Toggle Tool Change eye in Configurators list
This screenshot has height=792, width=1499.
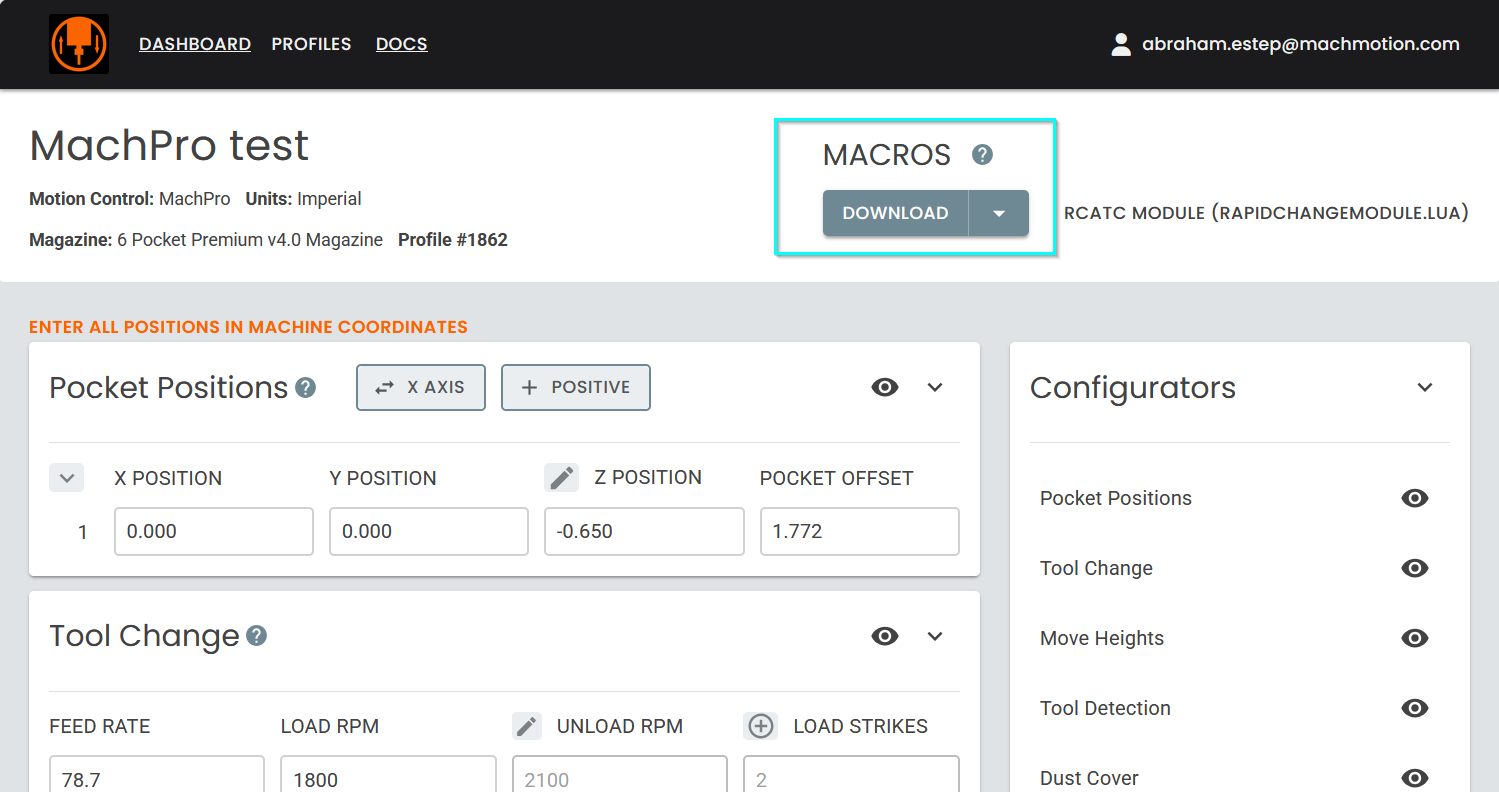[x=1415, y=568]
